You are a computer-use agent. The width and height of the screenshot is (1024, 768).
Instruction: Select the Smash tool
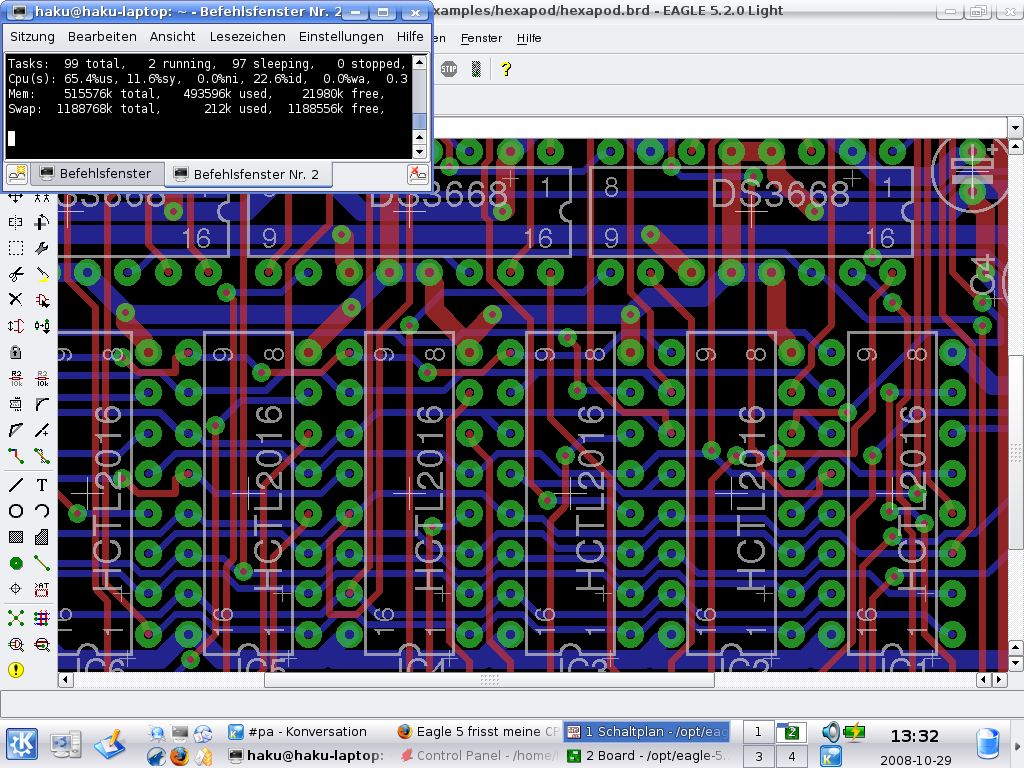[16, 404]
